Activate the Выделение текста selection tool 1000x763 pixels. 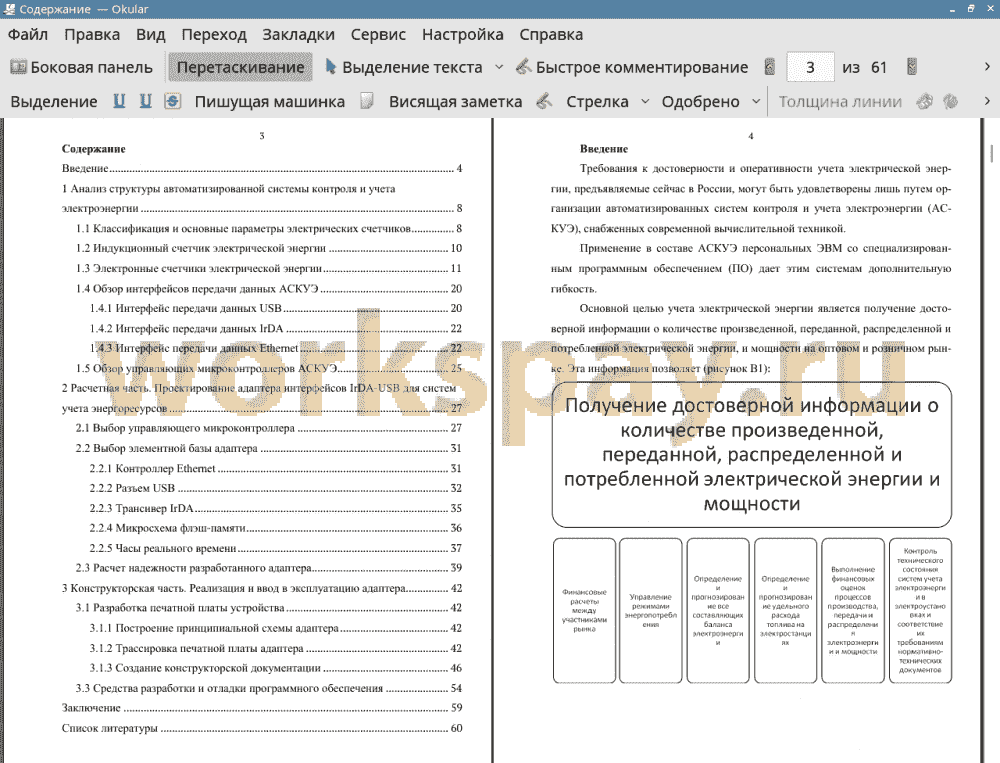coord(404,67)
